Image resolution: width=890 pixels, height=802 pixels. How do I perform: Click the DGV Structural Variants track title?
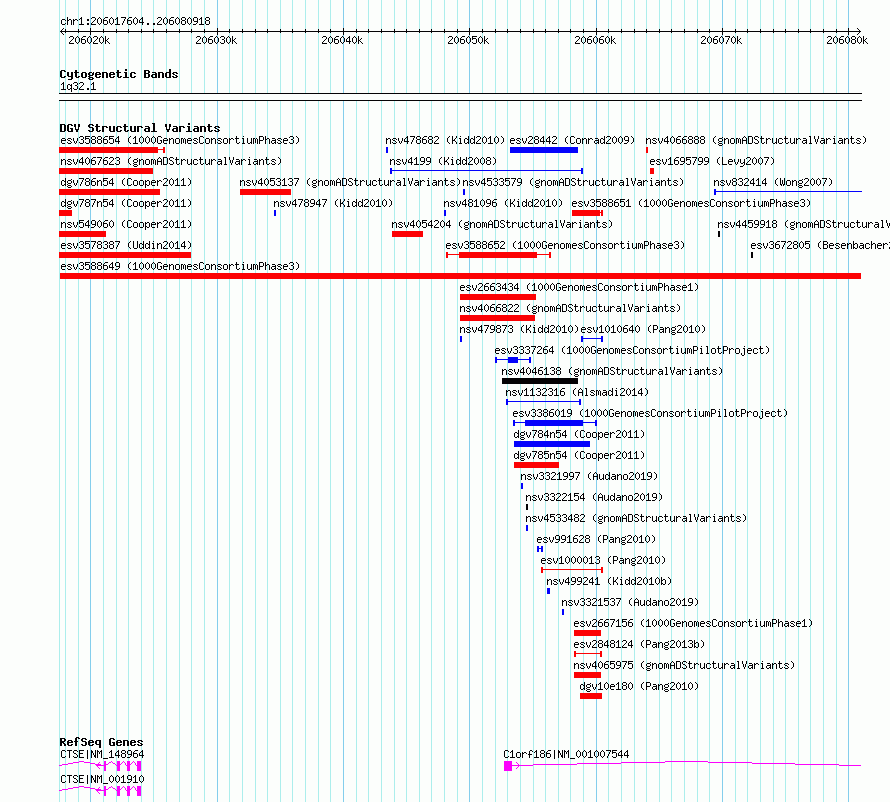(x=140, y=128)
